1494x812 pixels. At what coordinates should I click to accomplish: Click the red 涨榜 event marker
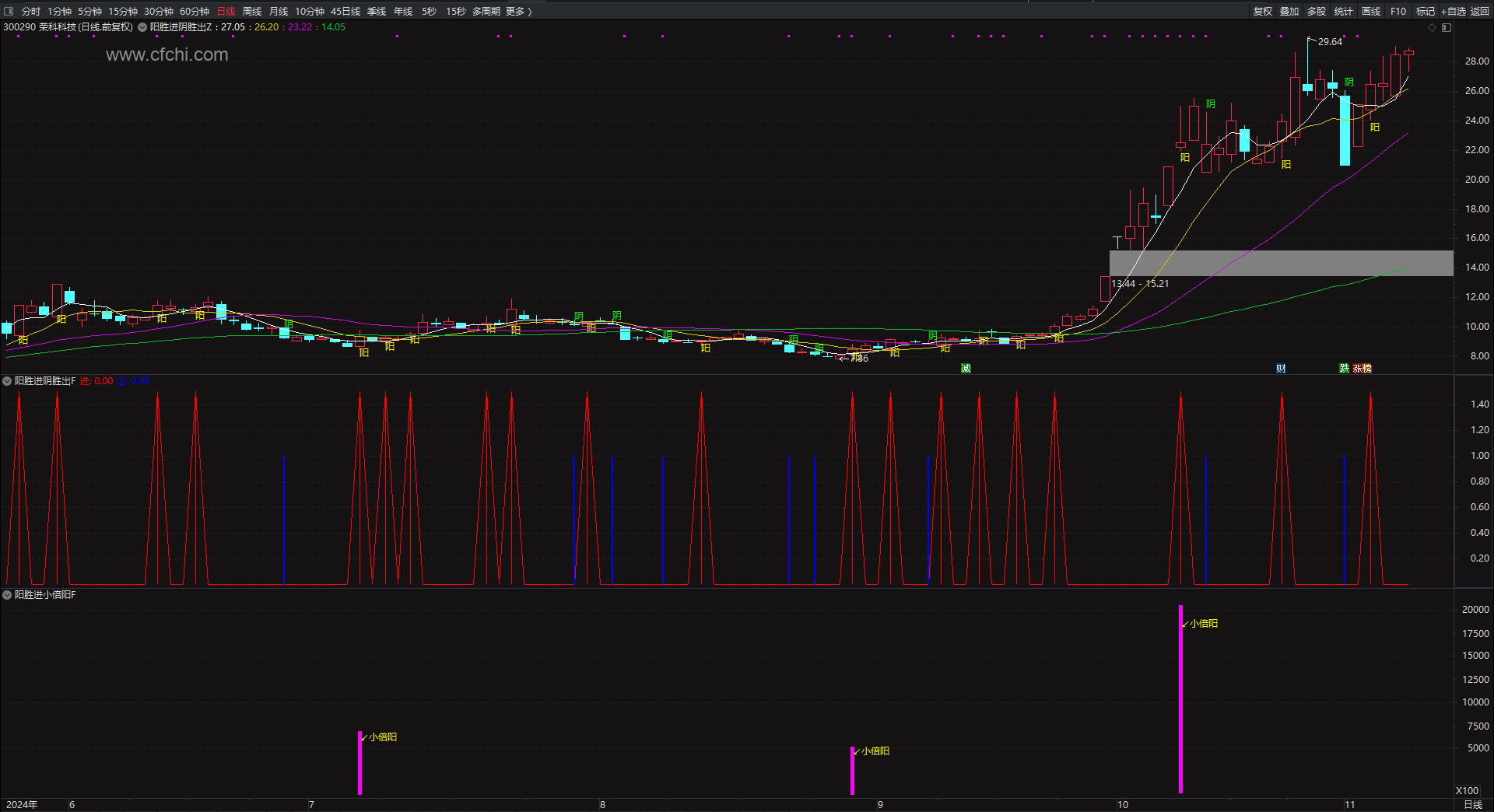1362,368
